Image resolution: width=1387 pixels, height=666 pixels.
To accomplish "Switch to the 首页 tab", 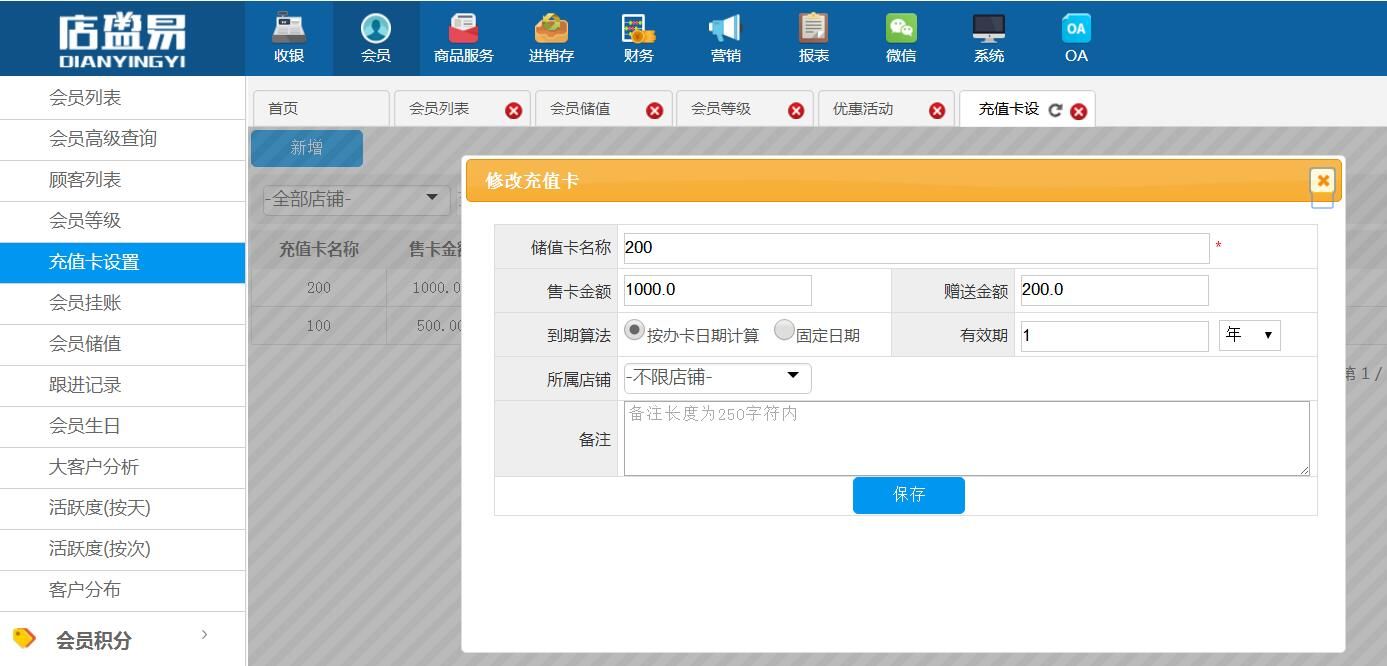I will click(320, 109).
